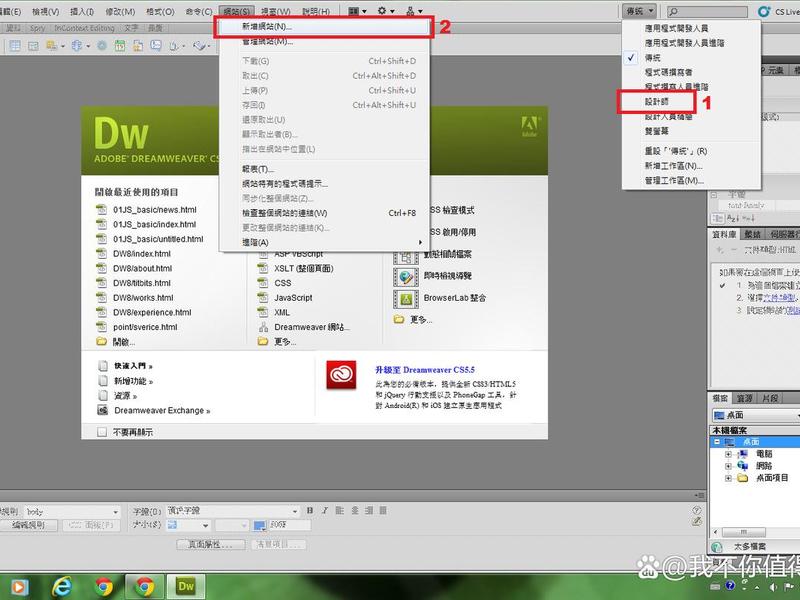Screen dimensions: 800x600
Task: Select 檢查整個網站的連結(W) menu entry
Action: (324, 213)
